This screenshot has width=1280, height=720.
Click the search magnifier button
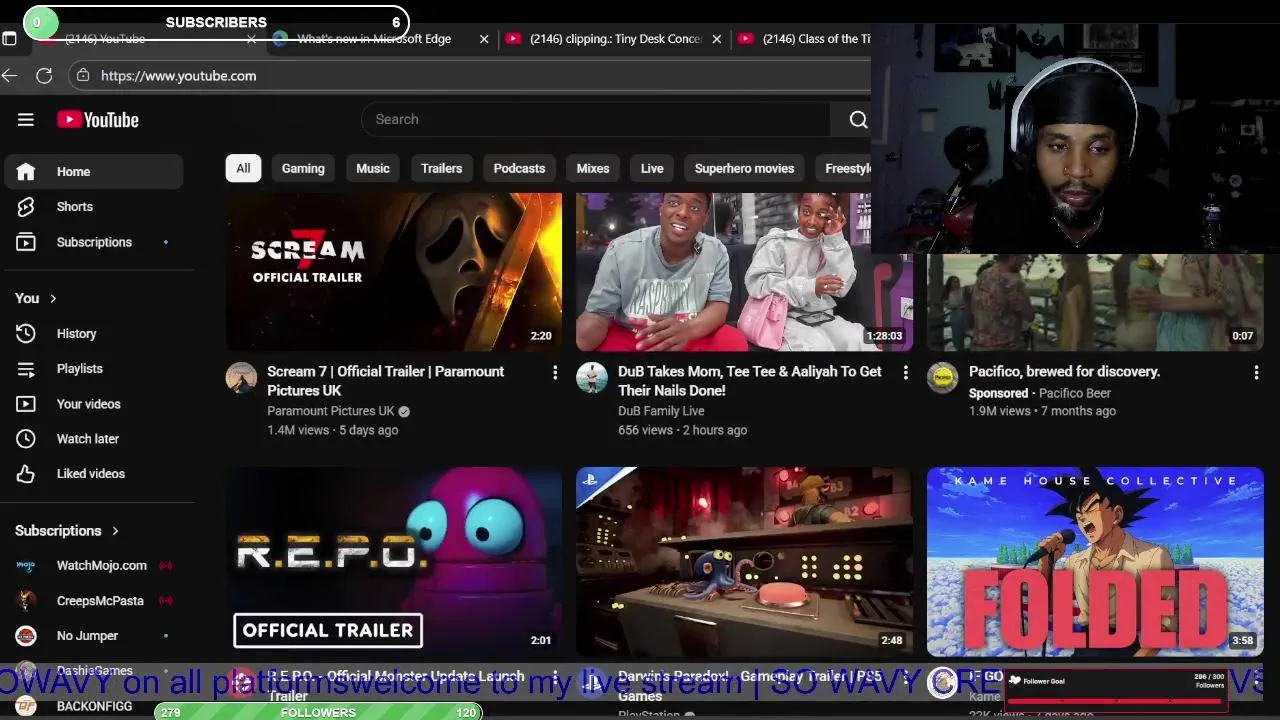[x=858, y=119]
